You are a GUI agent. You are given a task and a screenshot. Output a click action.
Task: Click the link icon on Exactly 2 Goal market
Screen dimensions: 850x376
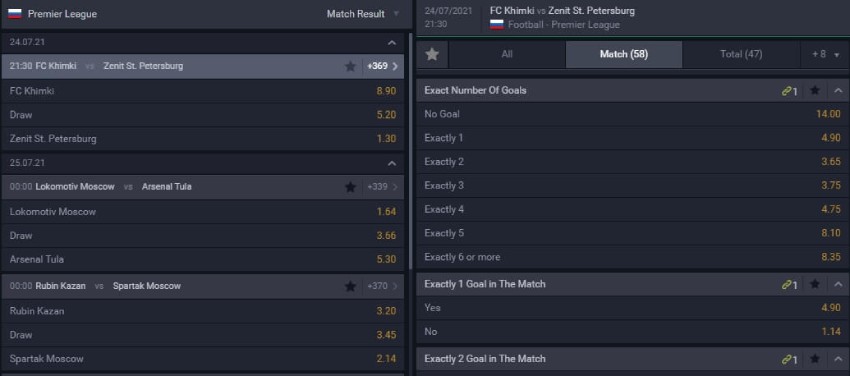(x=789, y=359)
